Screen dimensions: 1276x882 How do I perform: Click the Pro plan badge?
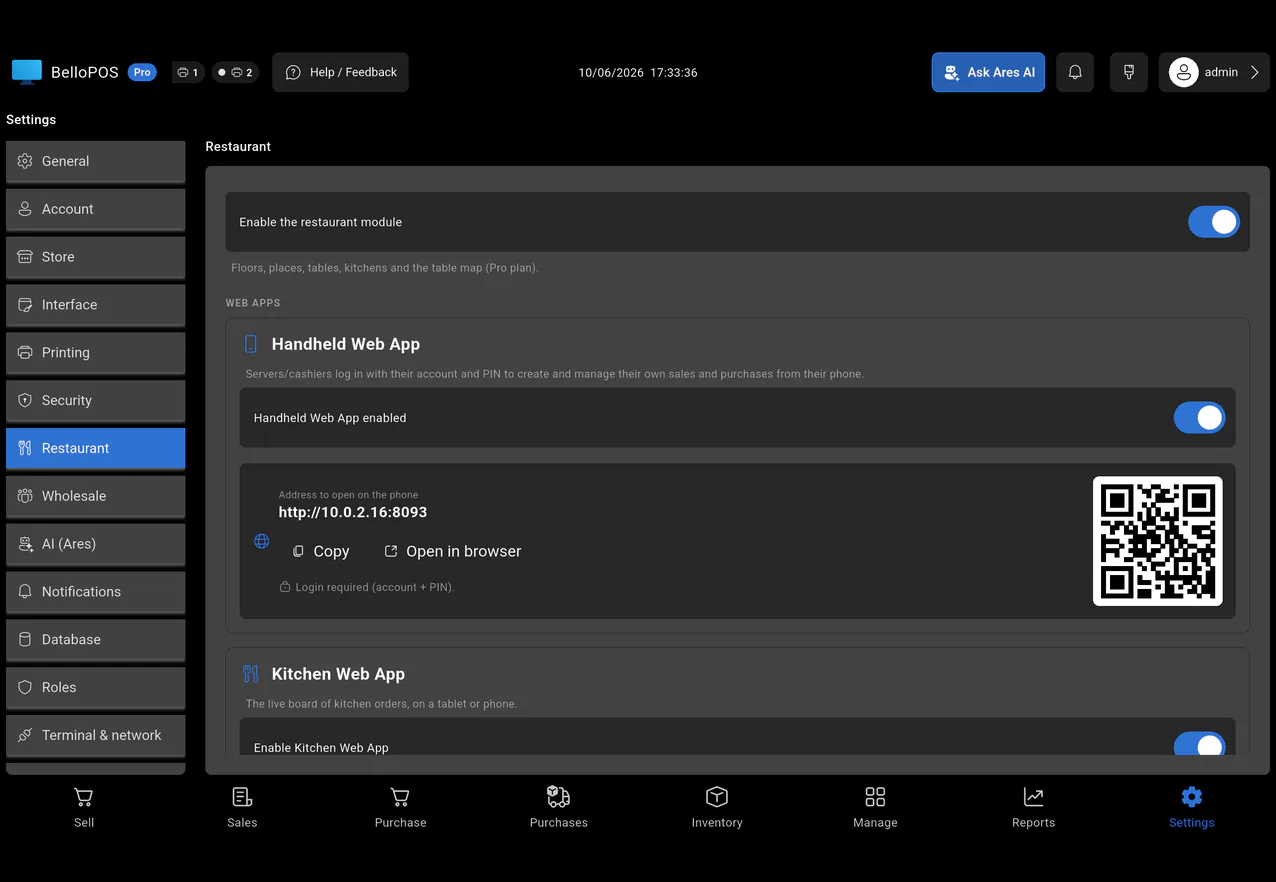[x=142, y=72]
